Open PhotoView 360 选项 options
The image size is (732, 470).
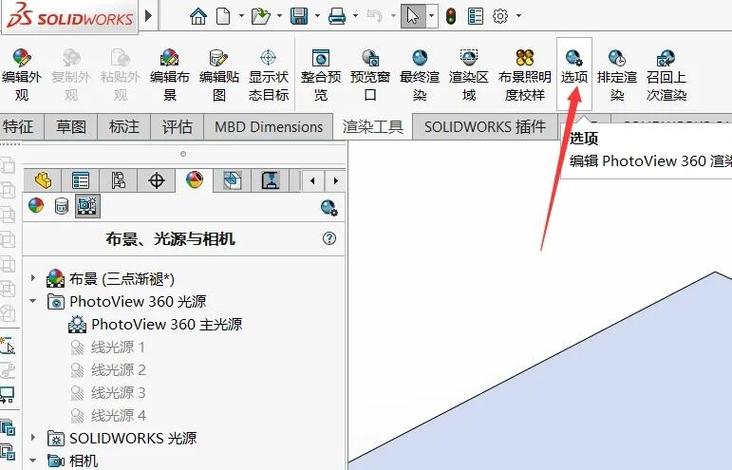coord(574,74)
